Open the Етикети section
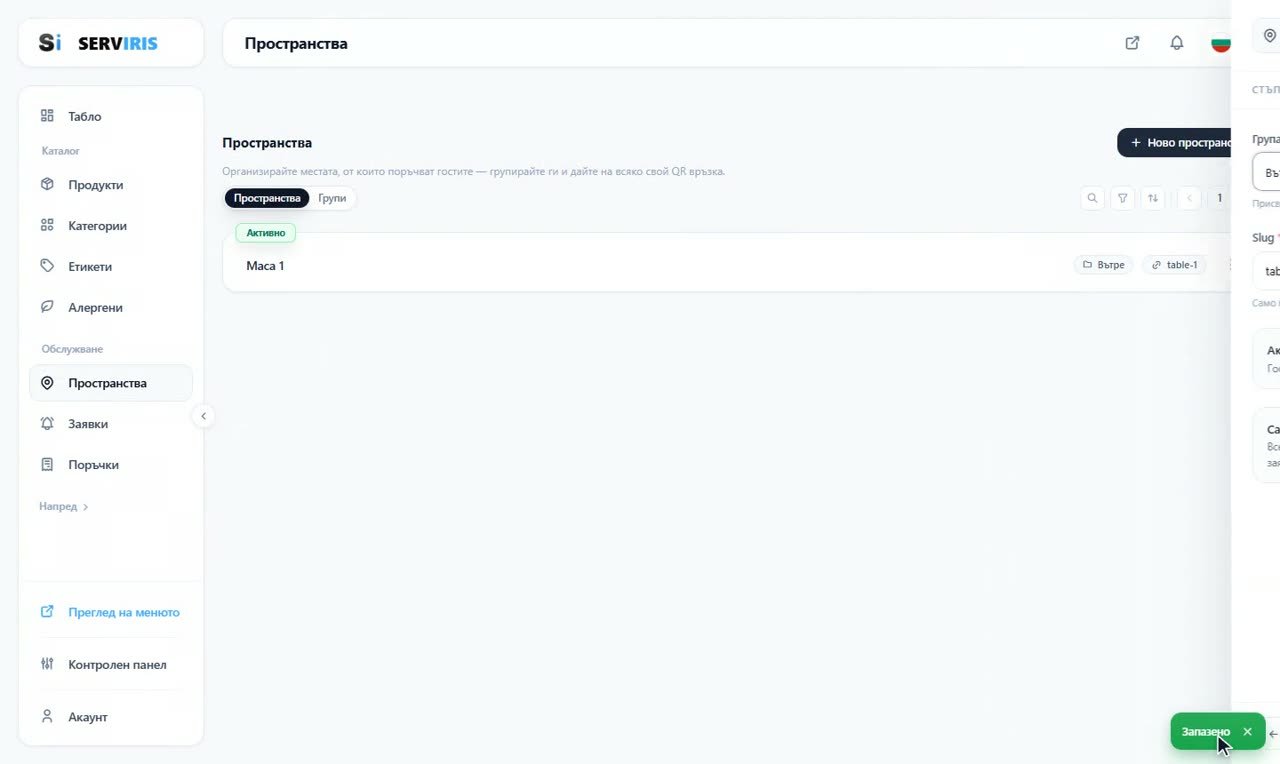Screen dimensions: 1280x764 pos(110,267)
